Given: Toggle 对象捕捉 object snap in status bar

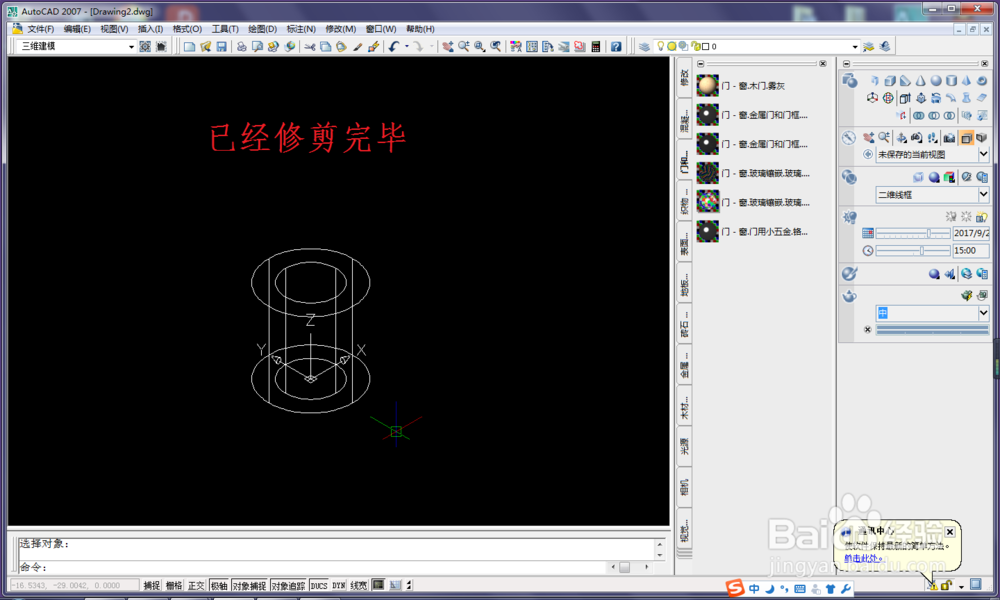Looking at the screenshot, I should coord(249,585).
